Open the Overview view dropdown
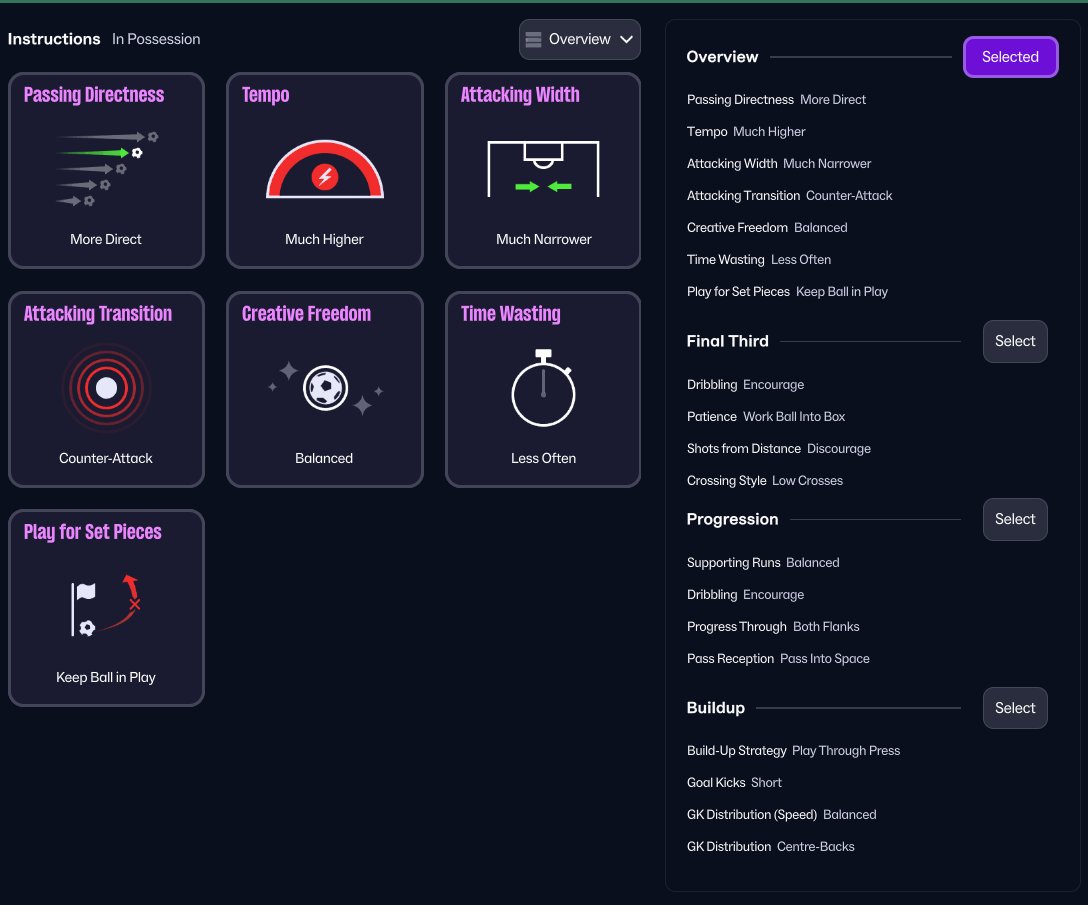Image resolution: width=1088 pixels, height=905 pixels. [x=579, y=40]
